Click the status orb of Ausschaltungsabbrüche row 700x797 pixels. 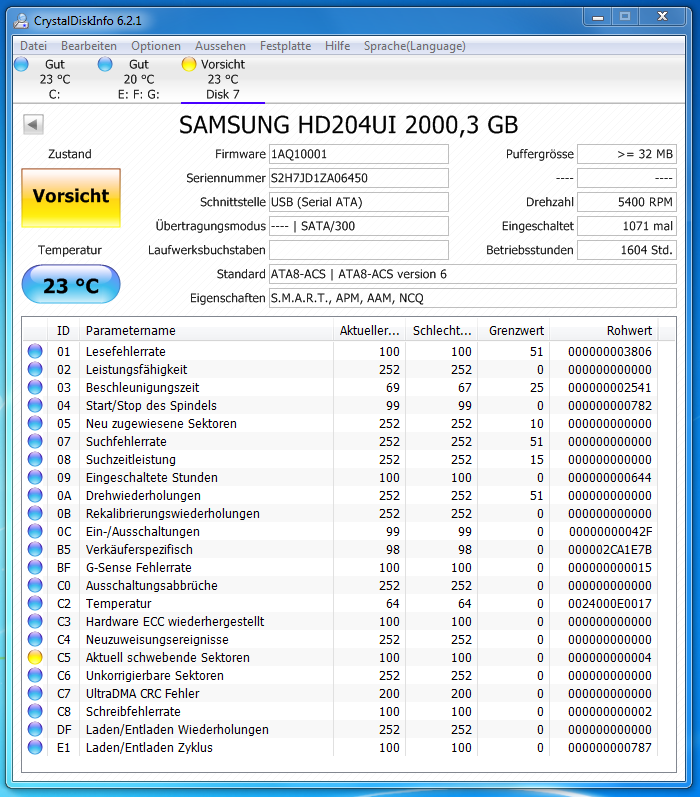click(35, 586)
